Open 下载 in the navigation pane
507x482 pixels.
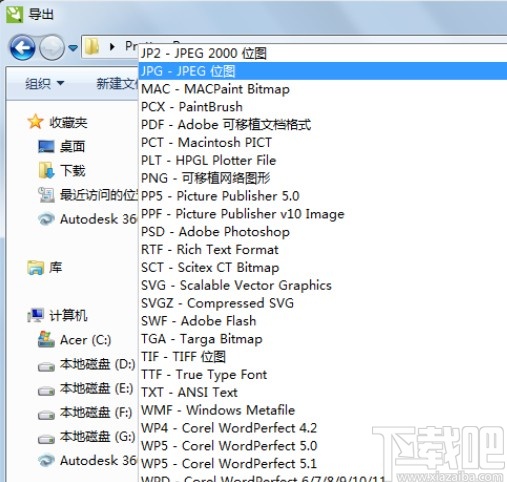[x=73, y=171]
